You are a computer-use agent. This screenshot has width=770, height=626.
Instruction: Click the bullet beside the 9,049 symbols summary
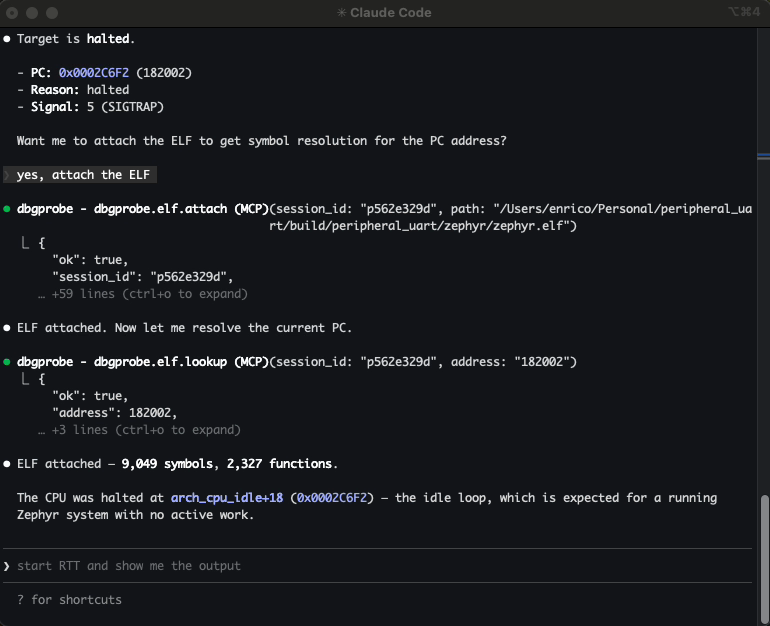(x=7, y=464)
